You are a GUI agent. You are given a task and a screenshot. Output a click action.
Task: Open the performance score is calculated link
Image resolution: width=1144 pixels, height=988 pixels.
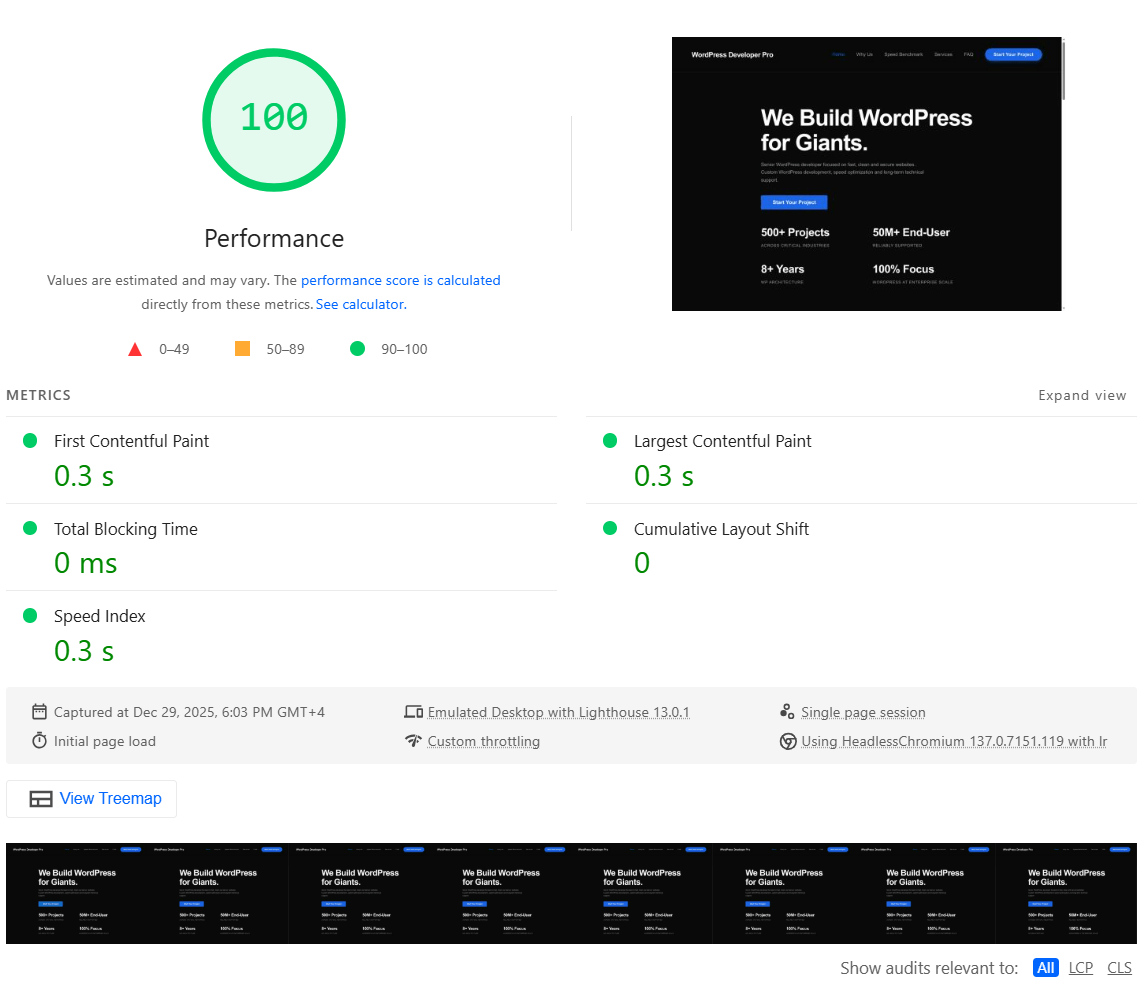pyautogui.click(x=400, y=280)
